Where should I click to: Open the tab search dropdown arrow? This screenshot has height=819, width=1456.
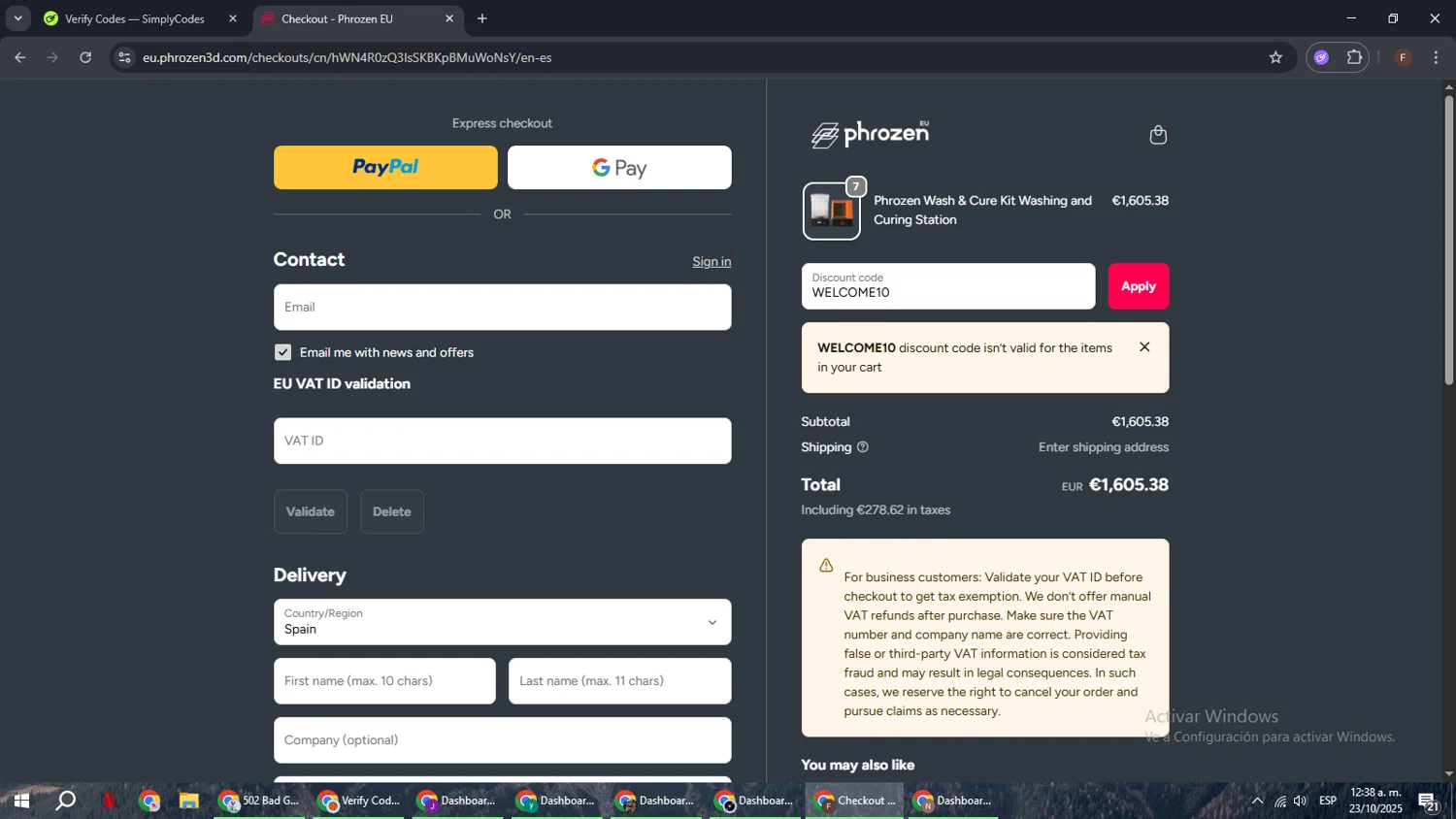[x=17, y=18]
